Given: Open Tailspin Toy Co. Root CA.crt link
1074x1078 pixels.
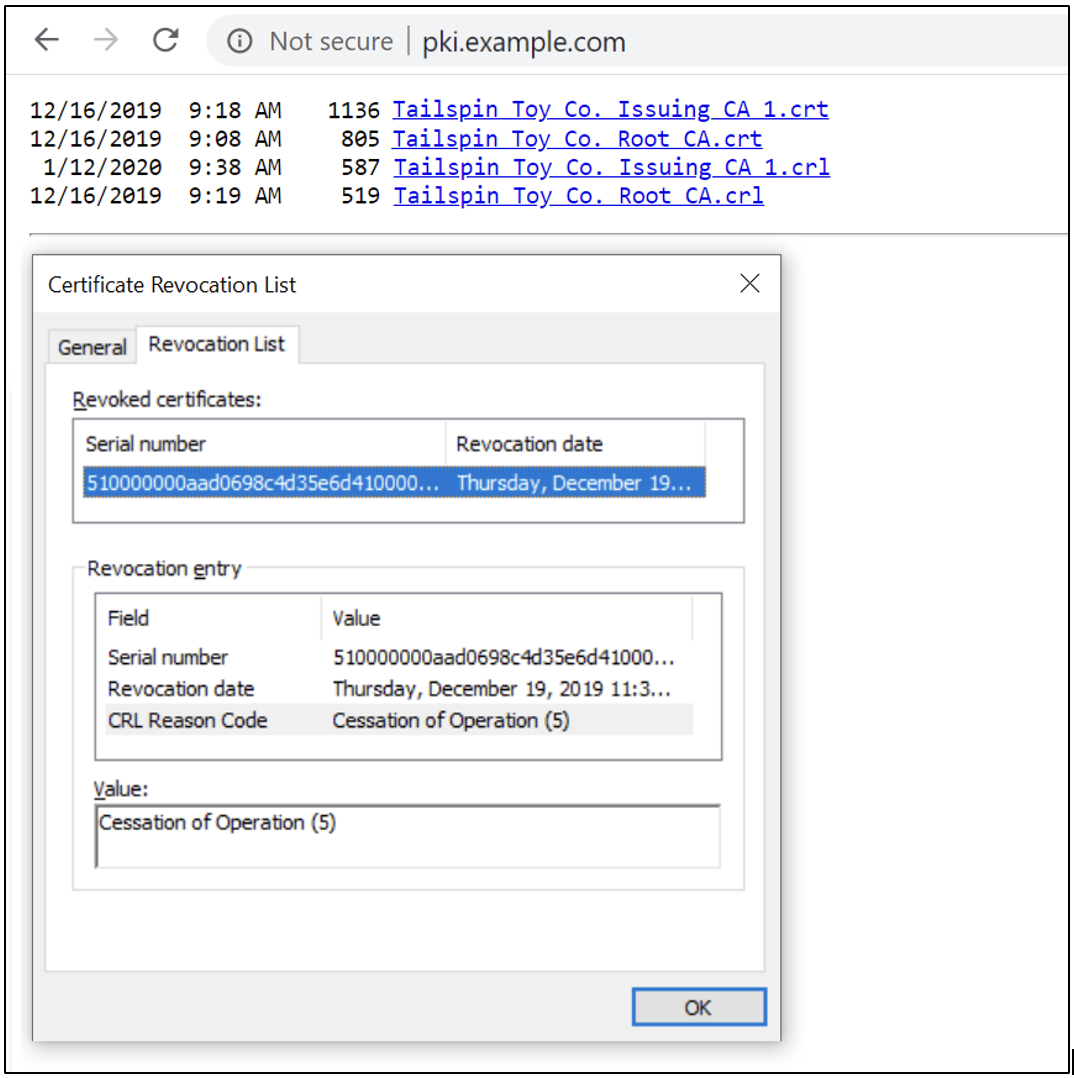Looking at the screenshot, I should 577,139.
